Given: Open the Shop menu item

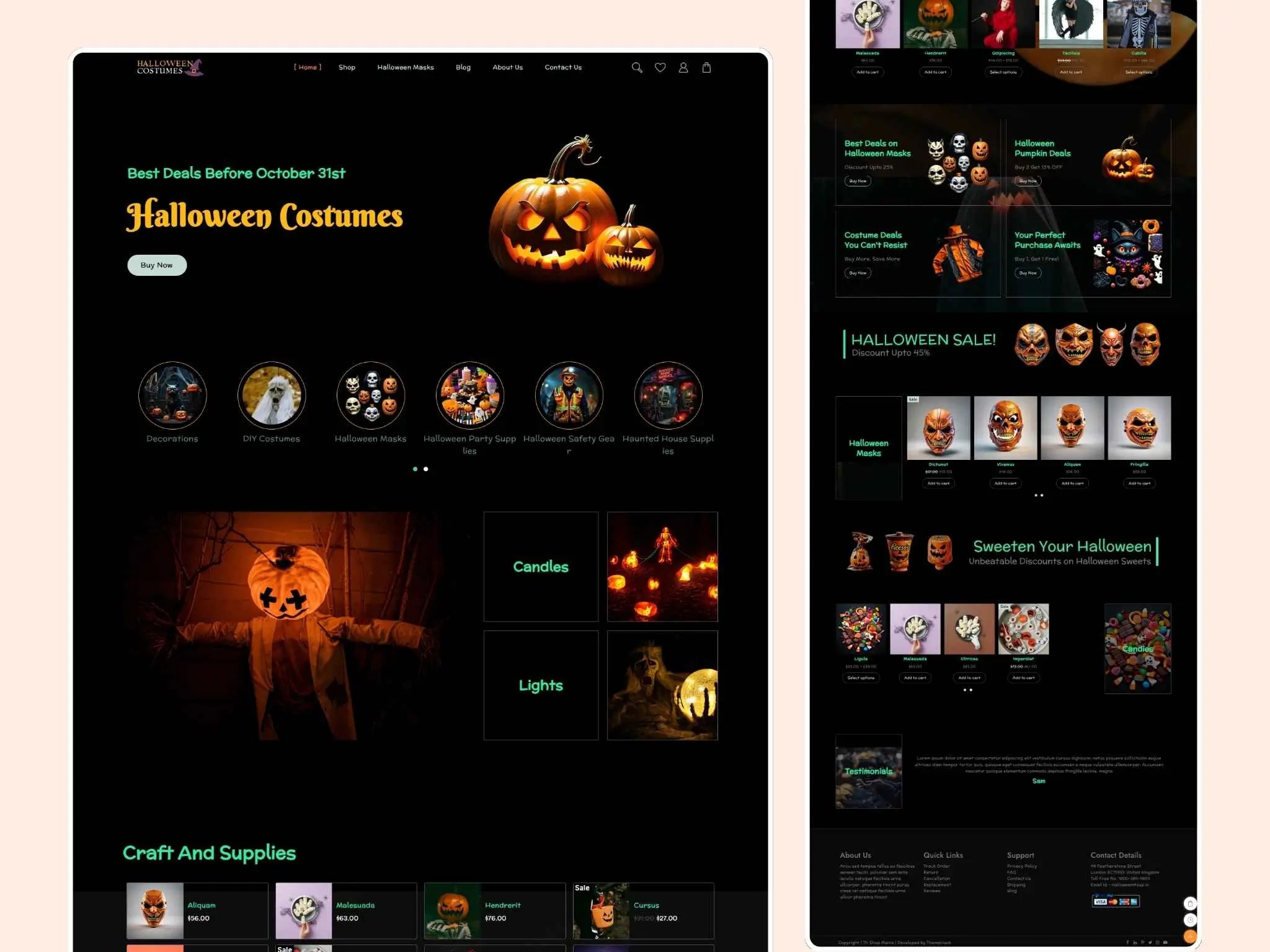Looking at the screenshot, I should tap(347, 68).
